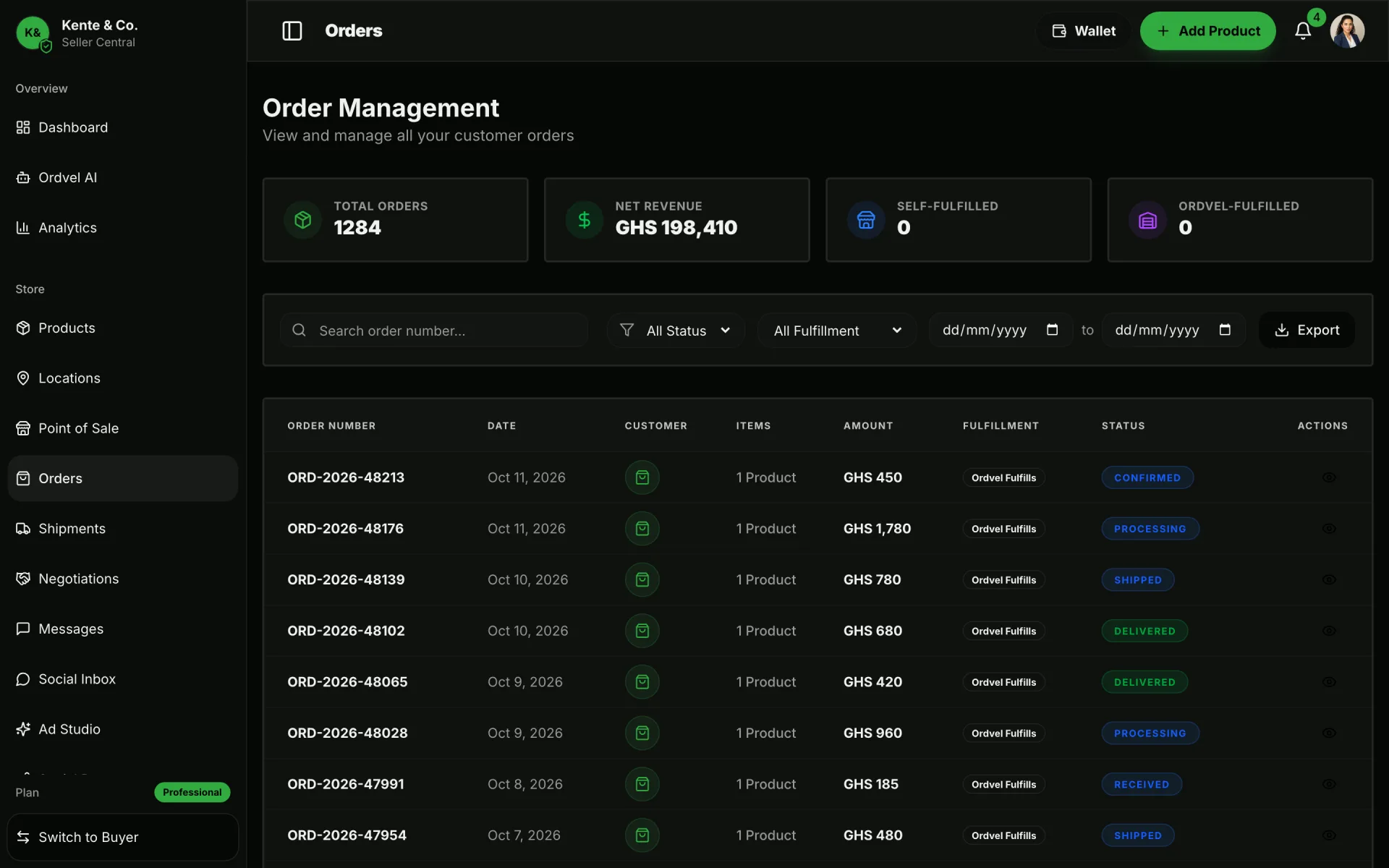The width and height of the screenshot is (1389, 868).
Task: Open customer icon for ORD-2026-48139
Action: point(642,579)
